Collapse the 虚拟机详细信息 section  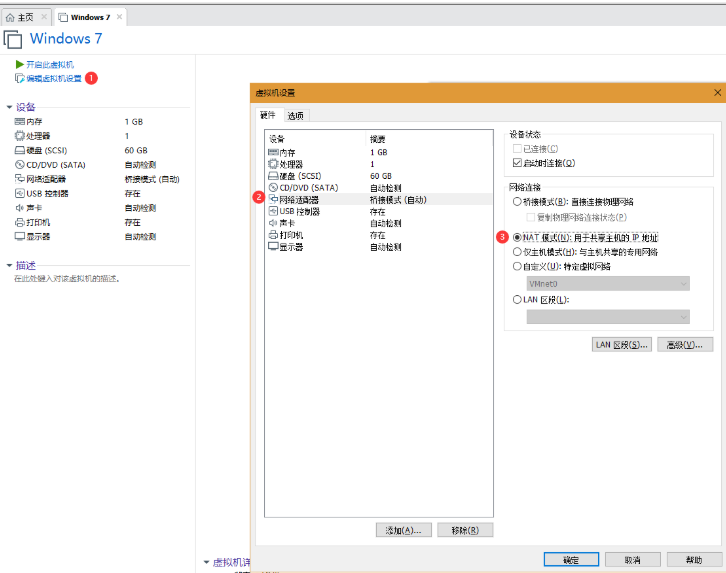coord(207,562)
